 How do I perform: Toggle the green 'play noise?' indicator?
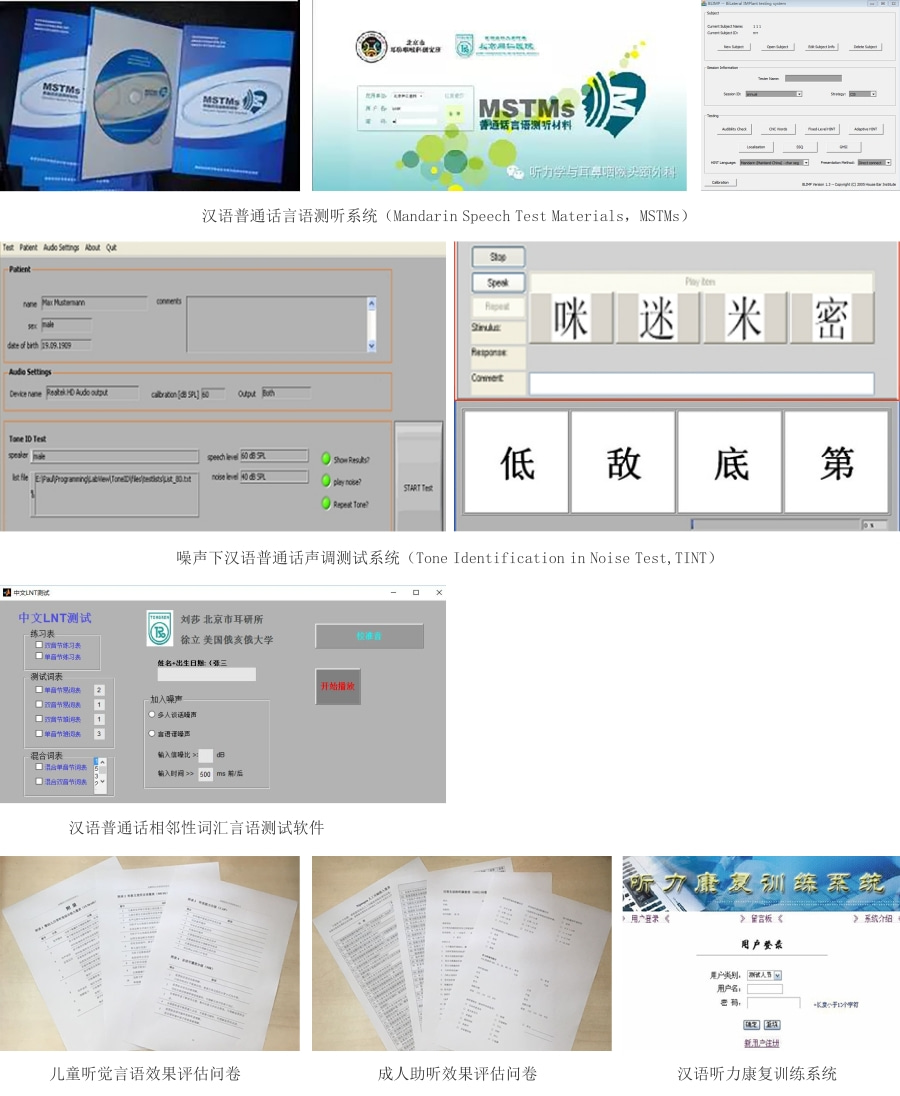[x=326, y=482]
